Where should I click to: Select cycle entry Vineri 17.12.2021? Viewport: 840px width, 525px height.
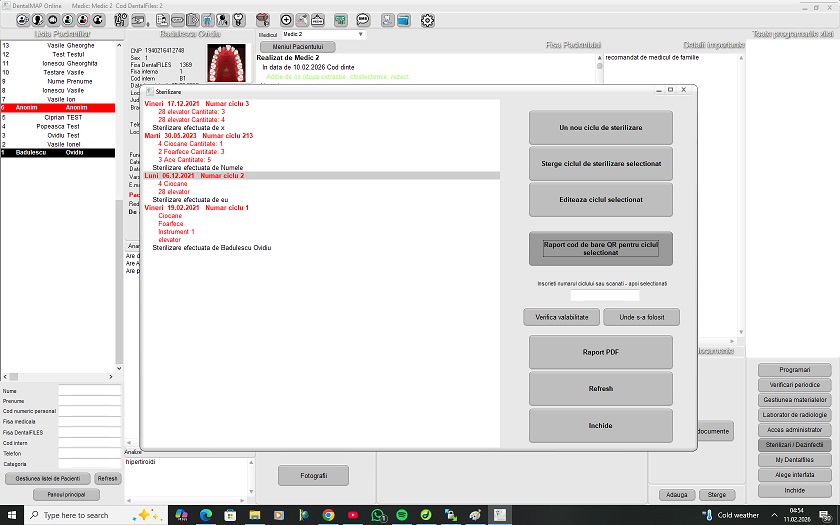[197, 104]
